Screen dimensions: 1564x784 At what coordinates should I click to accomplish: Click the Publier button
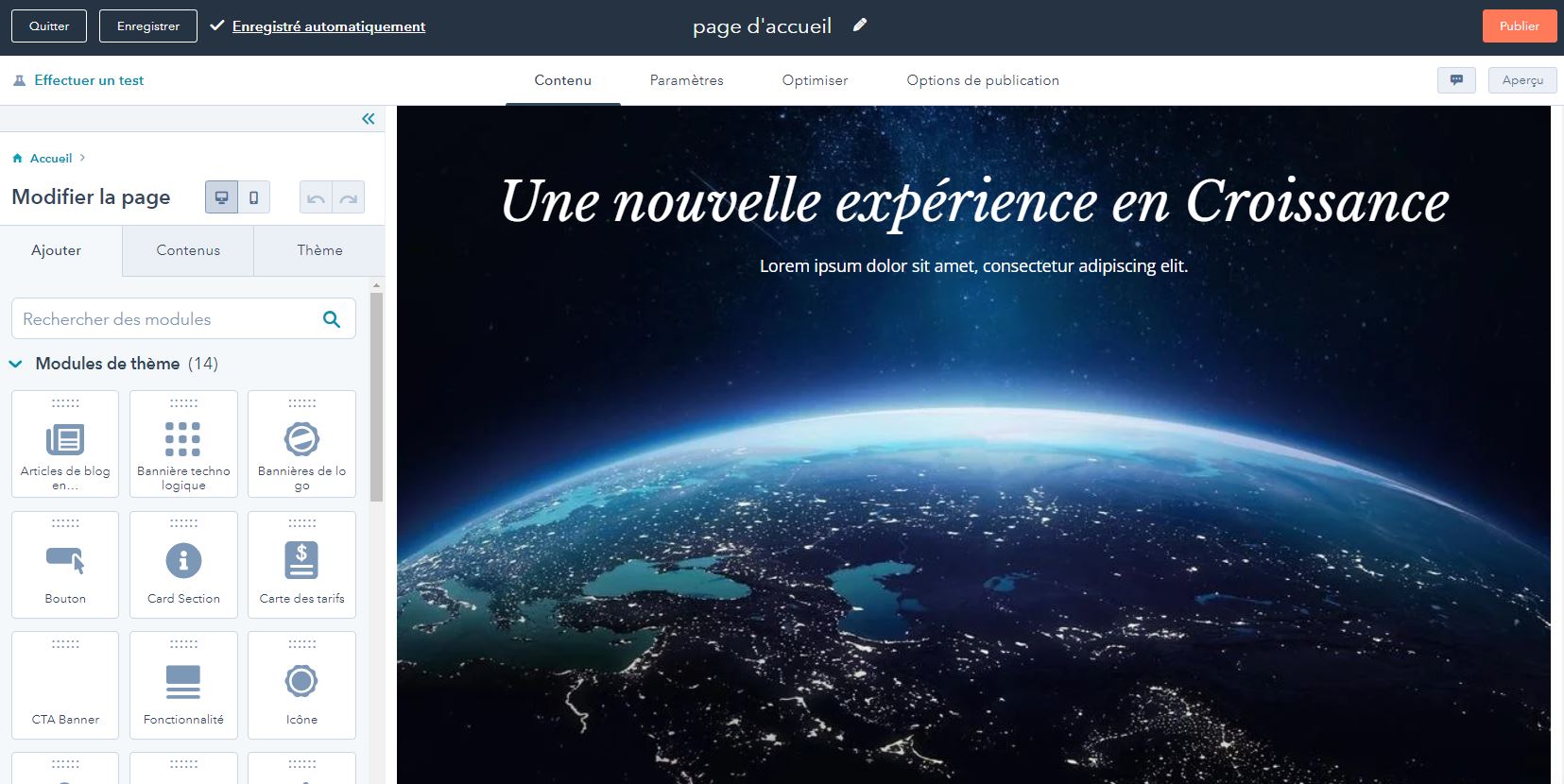click(x=1519, y=26)
